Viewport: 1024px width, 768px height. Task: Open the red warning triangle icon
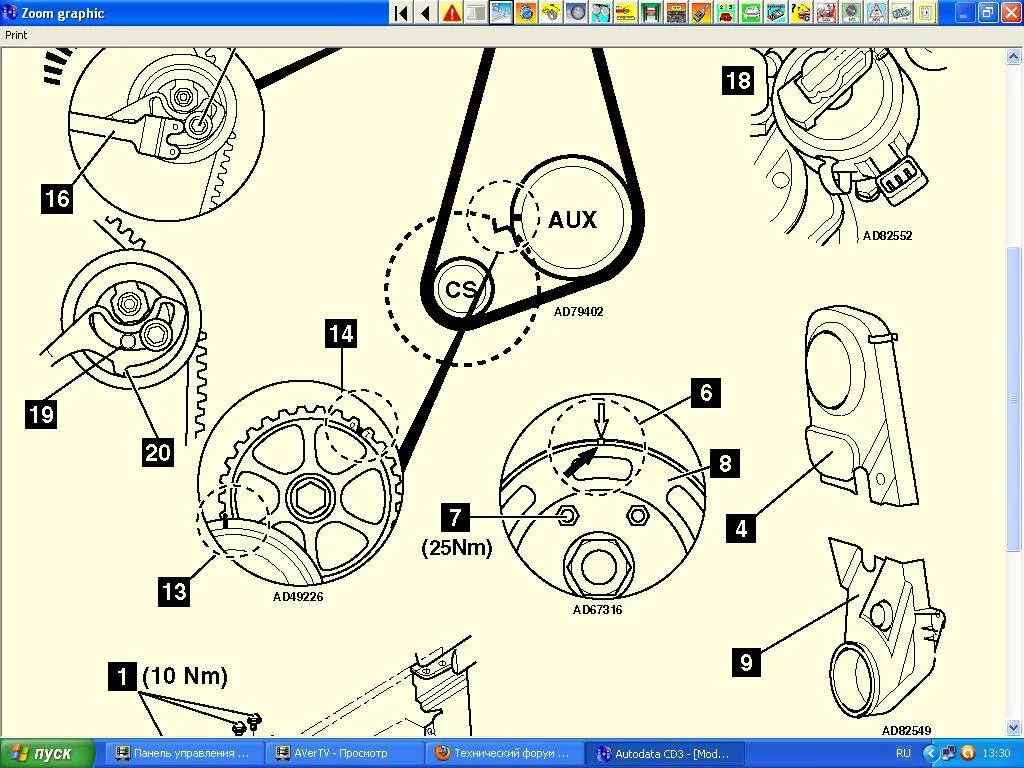(x=451, y=12)
